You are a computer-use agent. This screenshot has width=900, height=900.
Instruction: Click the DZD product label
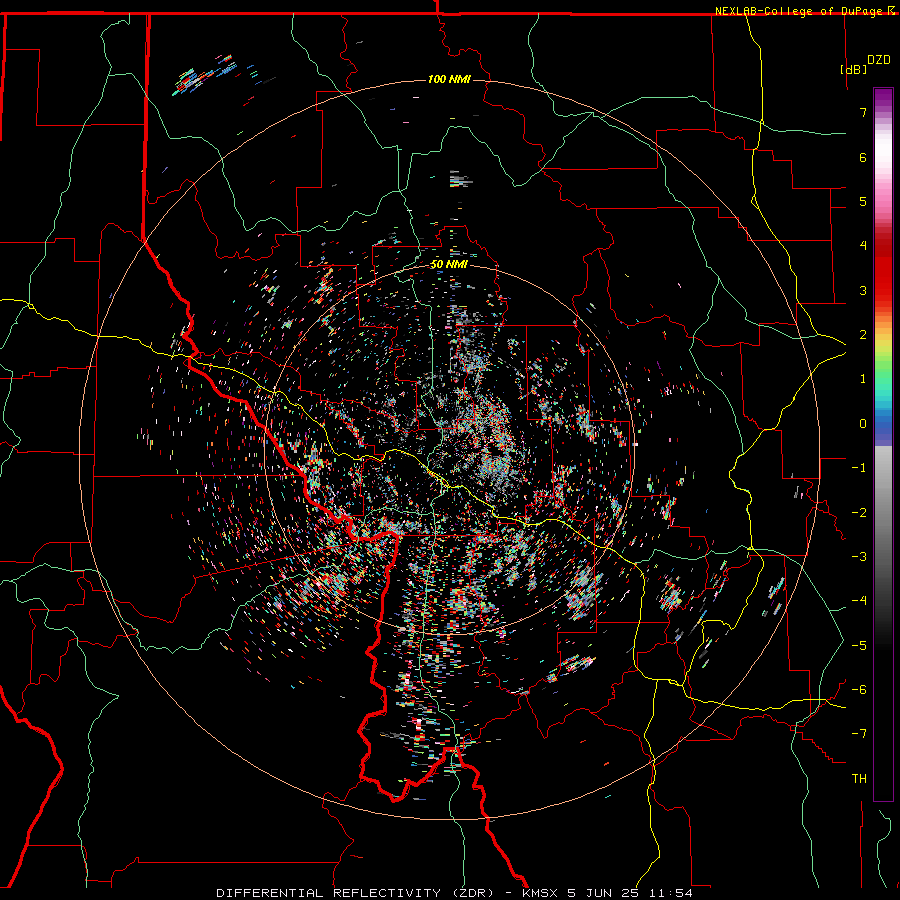pos(879,60)
